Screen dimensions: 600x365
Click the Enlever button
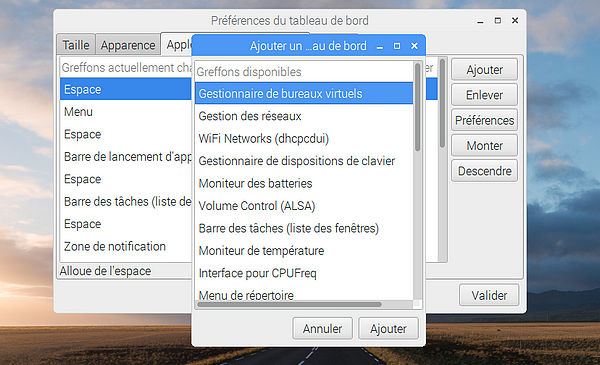[x=484, y=95]
